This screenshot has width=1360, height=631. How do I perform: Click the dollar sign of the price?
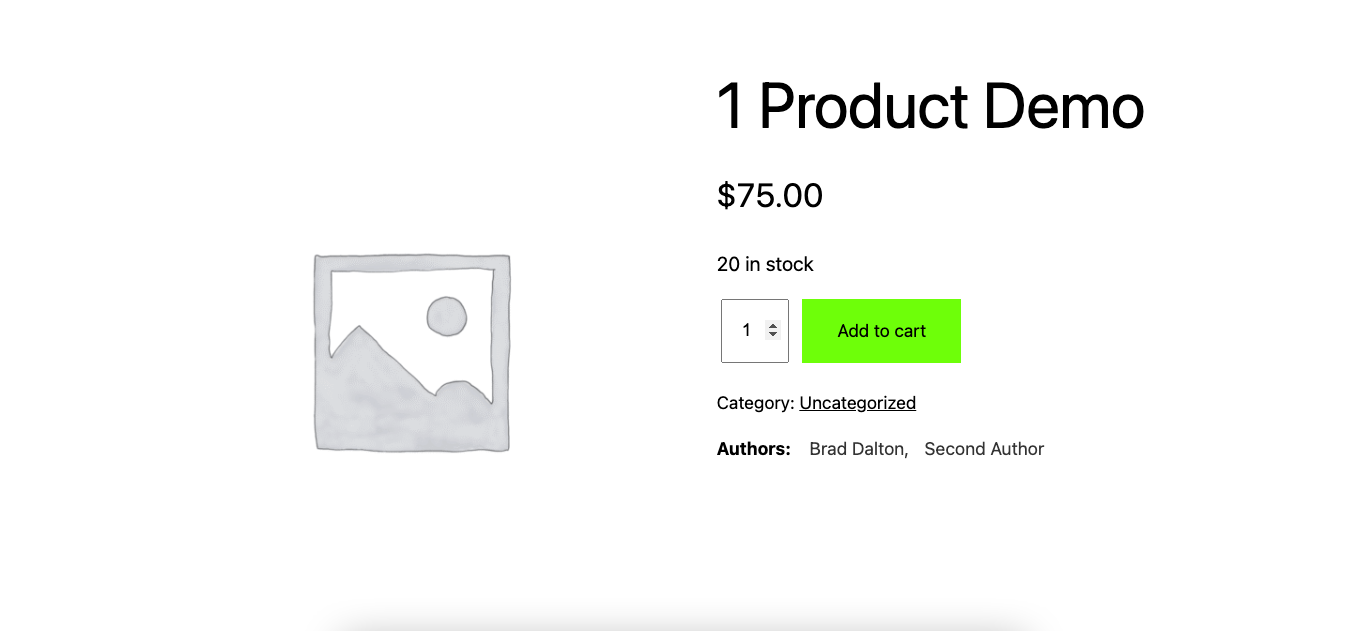[725, 196]
